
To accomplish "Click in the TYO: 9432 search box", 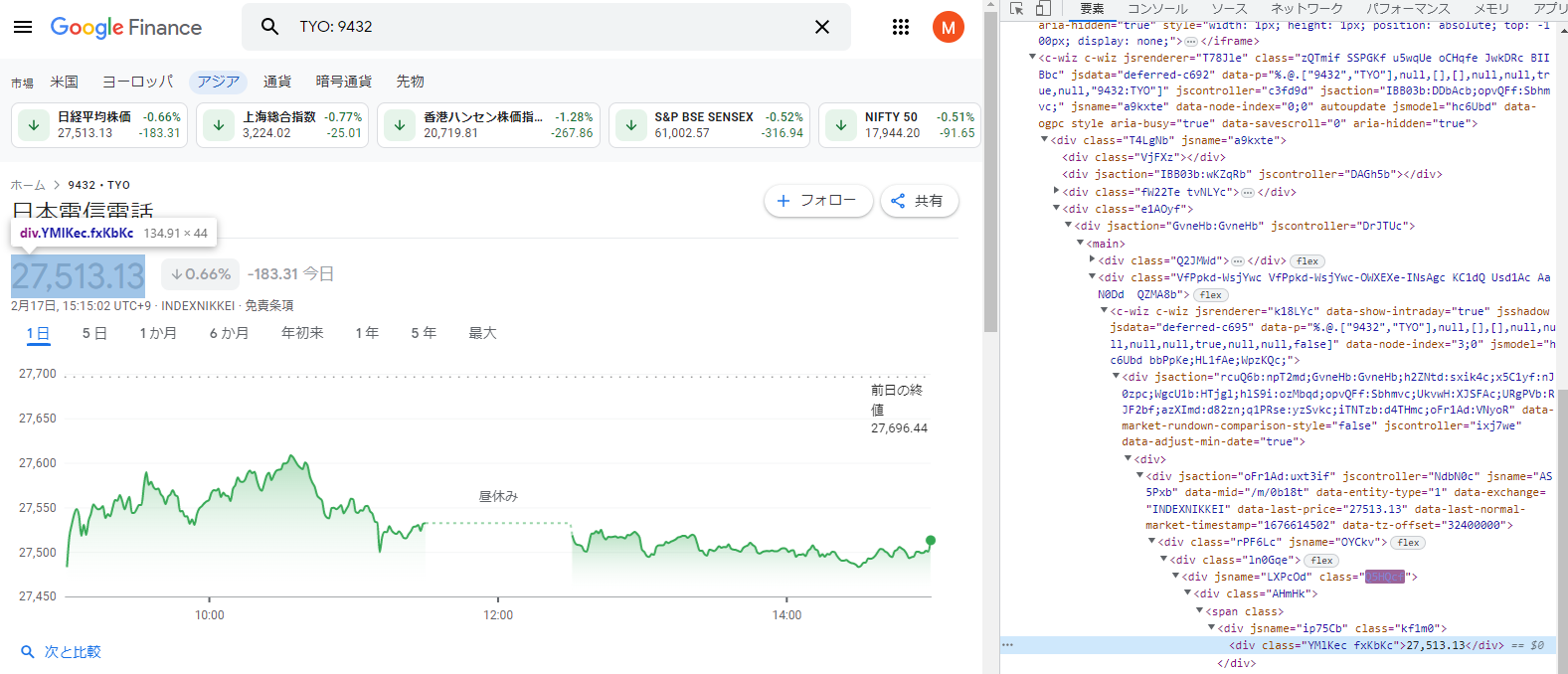I will 547,27.
